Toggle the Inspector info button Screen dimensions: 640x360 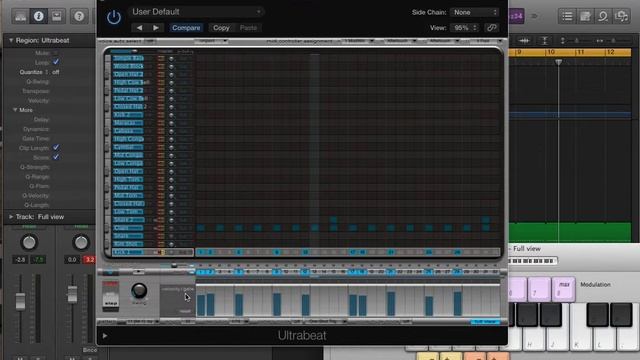coord(38,16)
